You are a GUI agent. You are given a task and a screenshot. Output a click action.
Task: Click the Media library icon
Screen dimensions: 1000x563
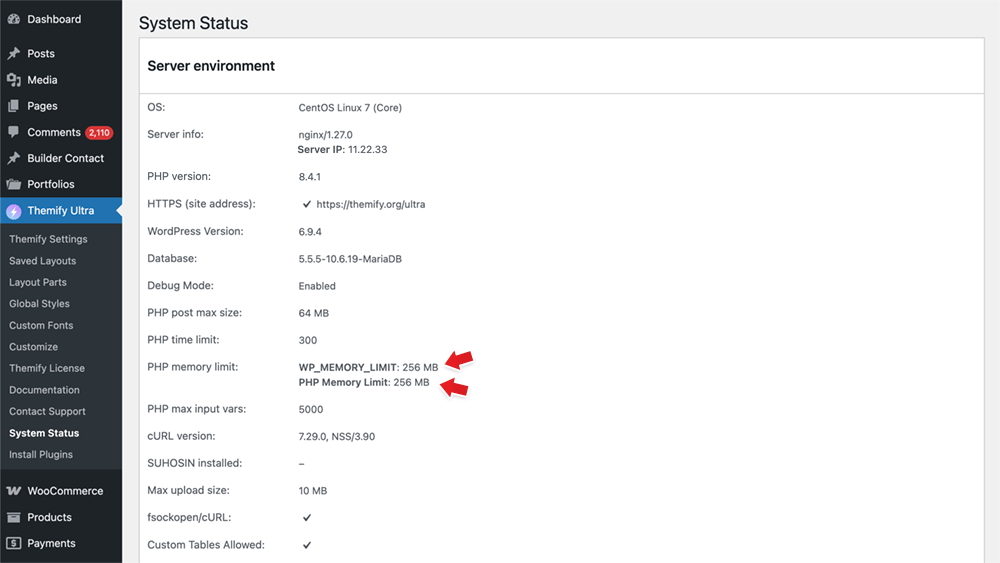click(13, 80)
